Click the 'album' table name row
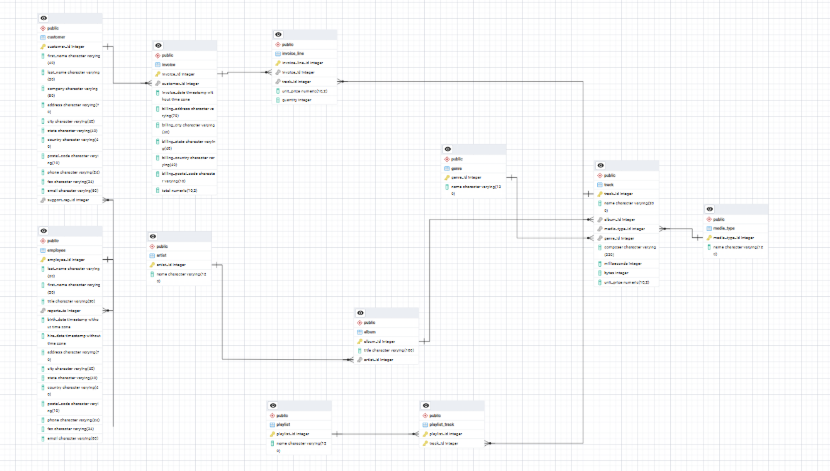This screenshot has height=471, width=830. point(386,332)
